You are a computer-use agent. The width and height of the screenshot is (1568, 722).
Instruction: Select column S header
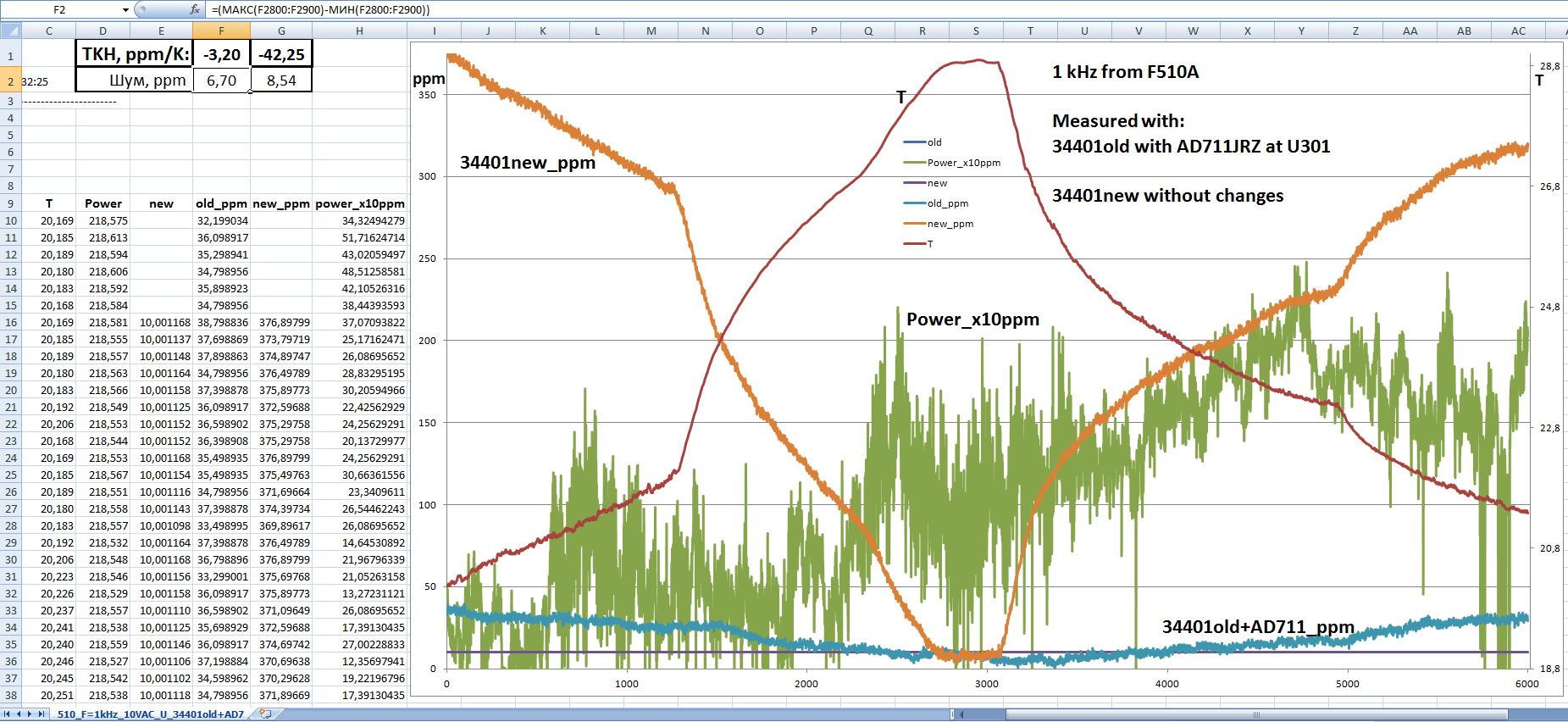coord(976,31)
